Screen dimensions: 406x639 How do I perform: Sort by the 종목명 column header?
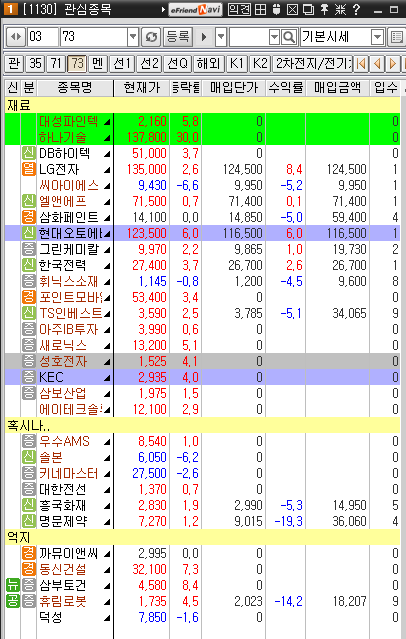75,88
